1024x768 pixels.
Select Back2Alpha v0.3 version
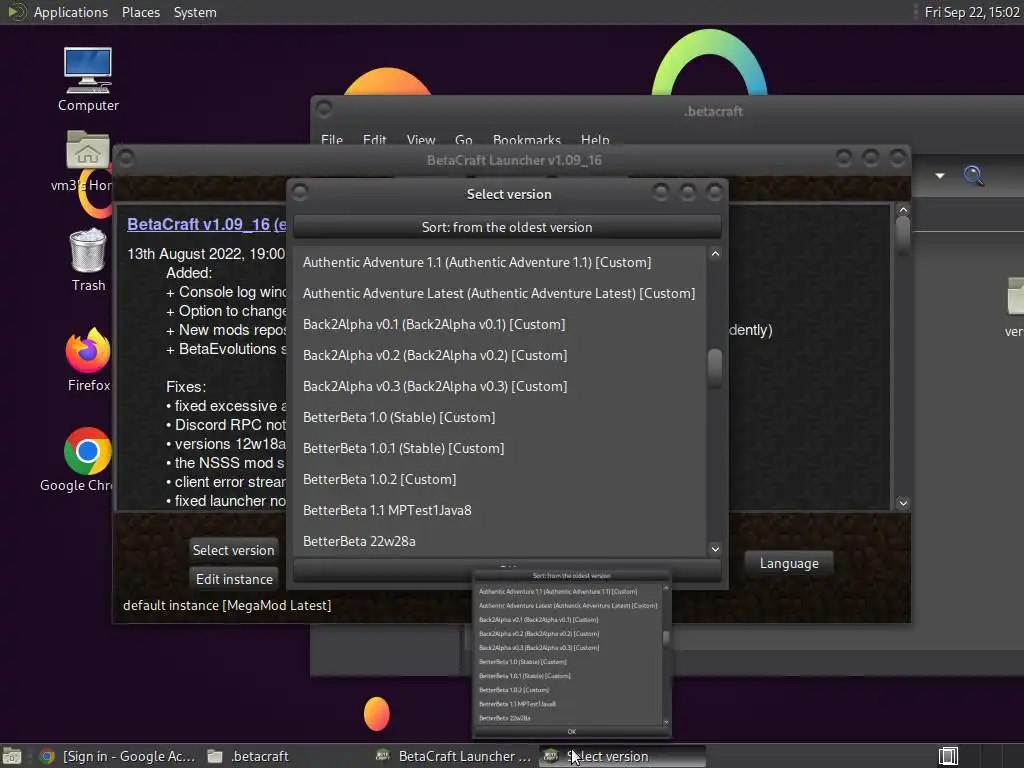[x=500, y=387]
